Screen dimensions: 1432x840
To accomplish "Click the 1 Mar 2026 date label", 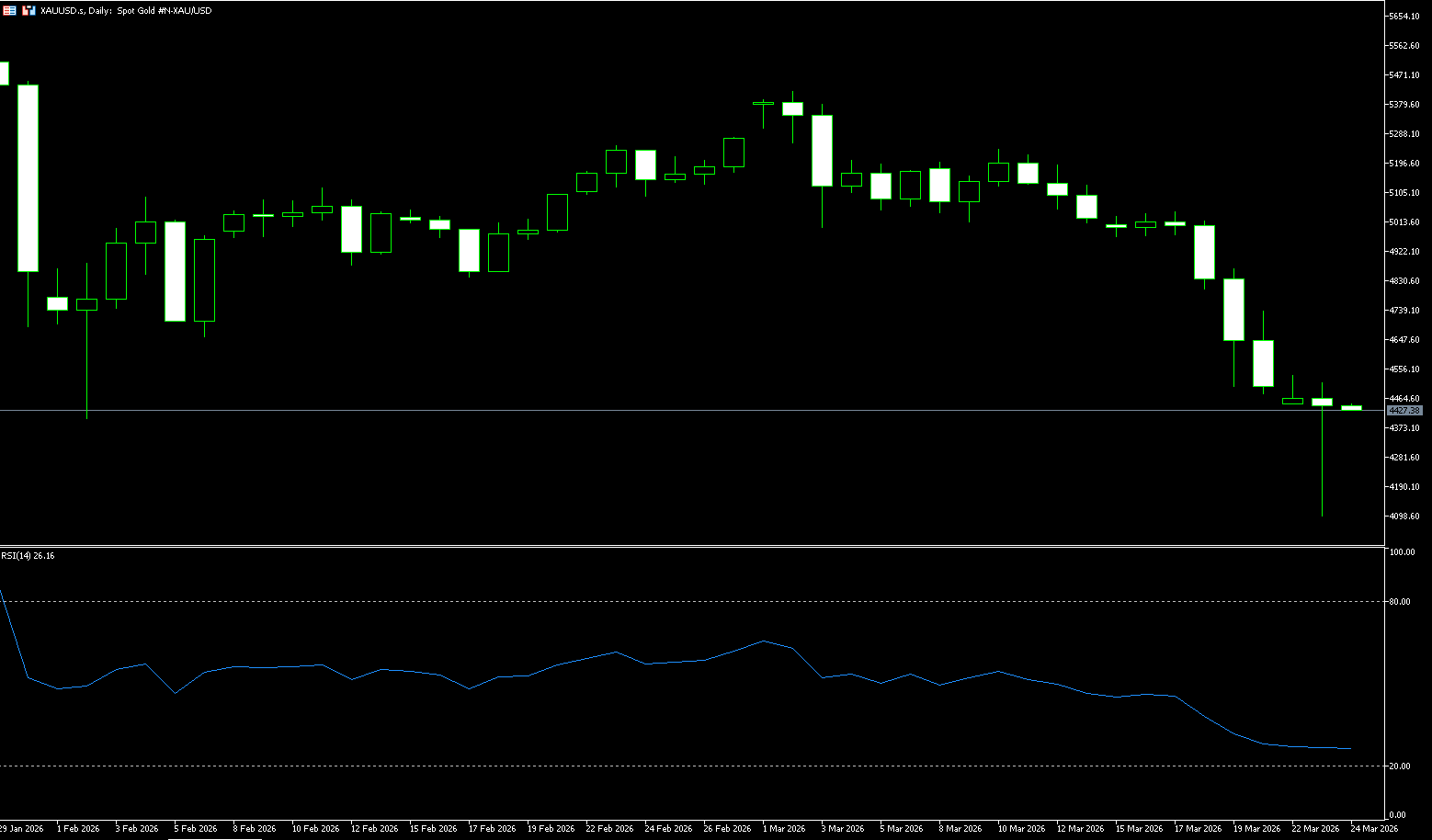I will click(784, 829).
